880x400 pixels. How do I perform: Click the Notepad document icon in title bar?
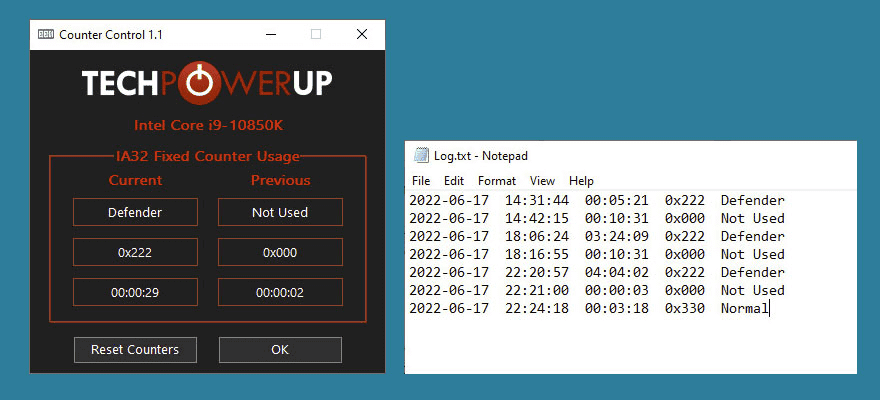(x=421, y=155)
